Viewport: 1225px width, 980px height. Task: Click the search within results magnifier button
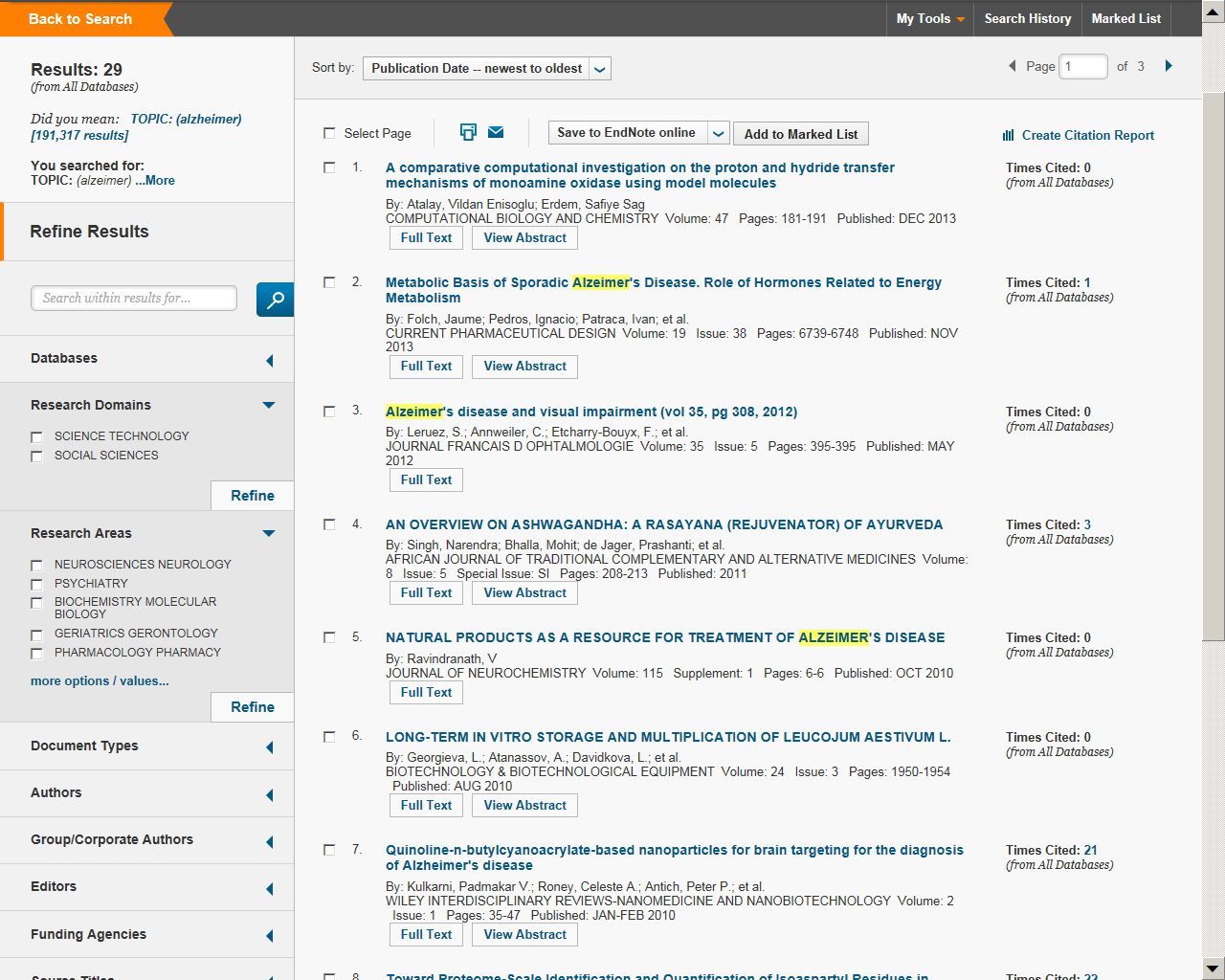[275, 300]
